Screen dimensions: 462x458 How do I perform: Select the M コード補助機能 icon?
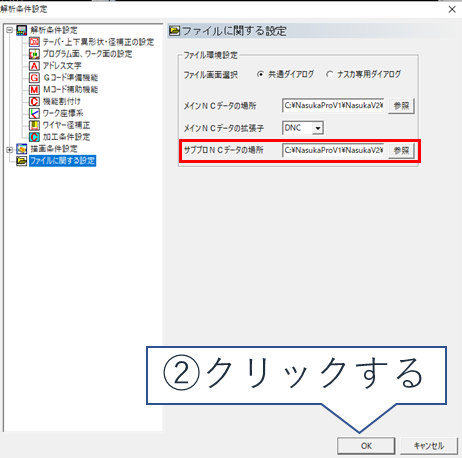(x=34, y=89)
